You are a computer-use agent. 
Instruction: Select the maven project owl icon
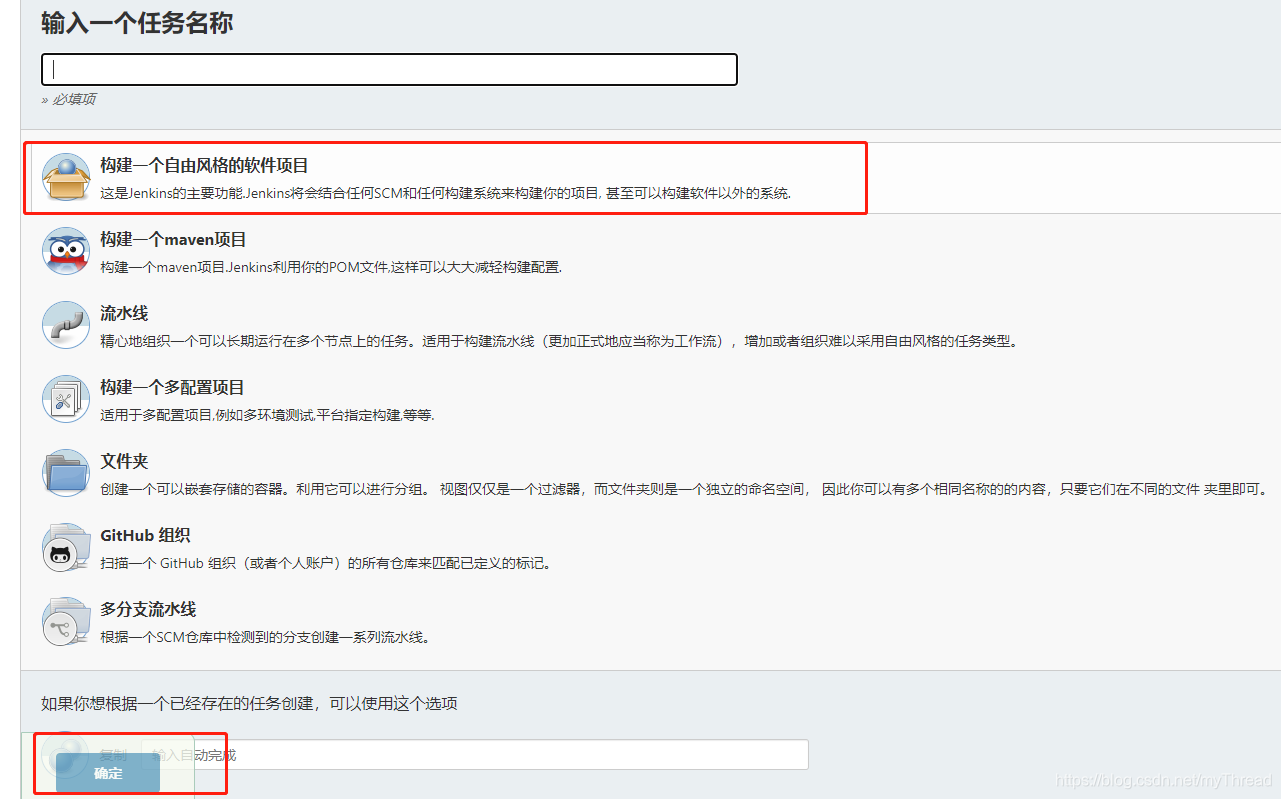pyautogui.click(x=66, y=251)
